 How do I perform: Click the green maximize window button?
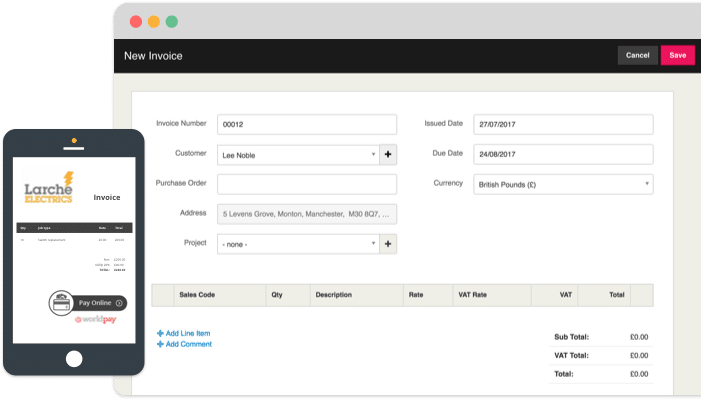(x=172, y=21)
